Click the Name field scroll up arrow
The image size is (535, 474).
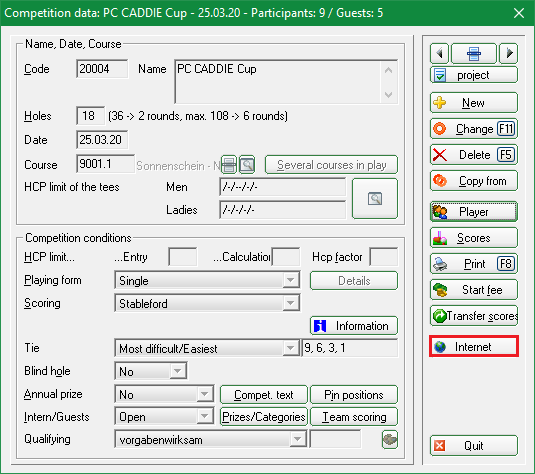pyautogui.click(x=388, y=71)
